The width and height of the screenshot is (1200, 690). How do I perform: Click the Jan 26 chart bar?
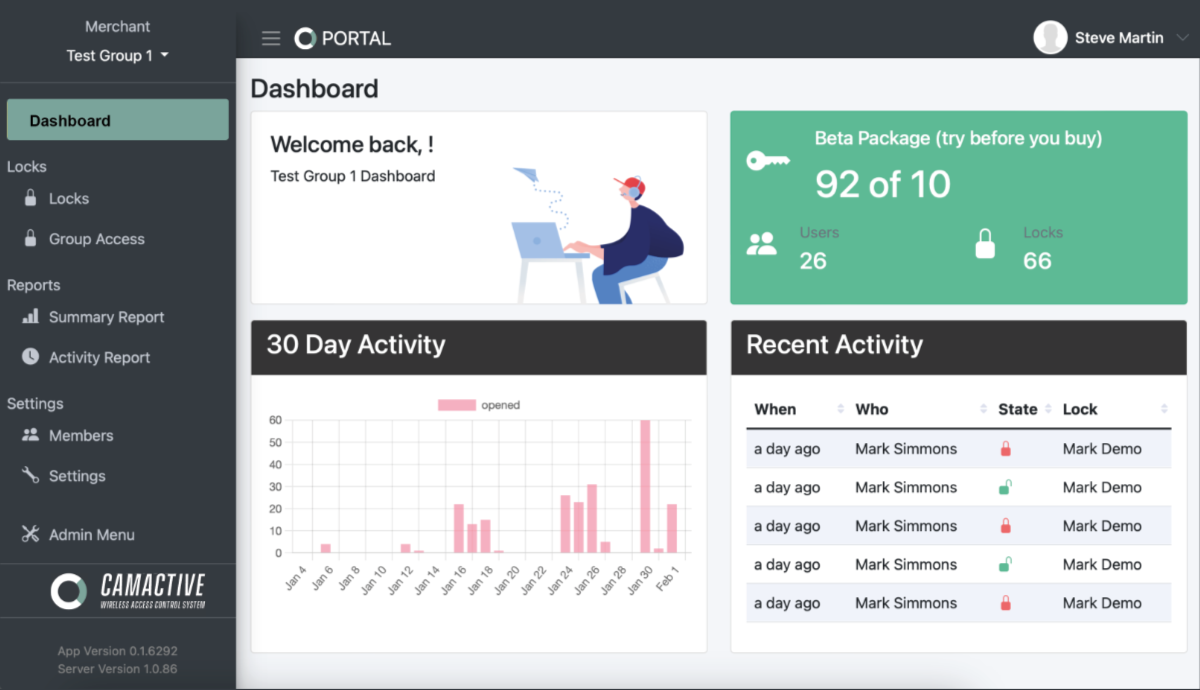[592, 519]
